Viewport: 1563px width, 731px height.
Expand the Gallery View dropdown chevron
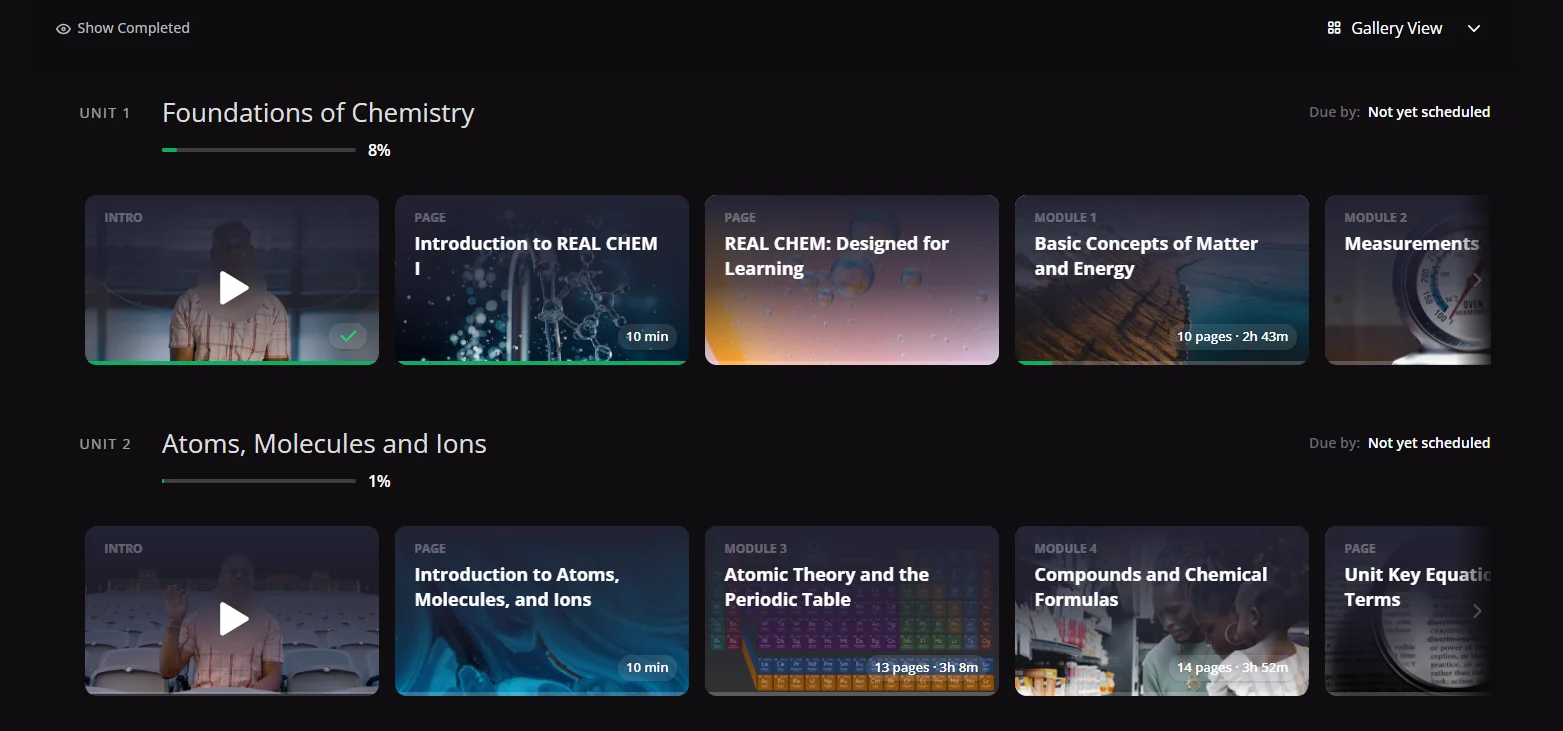click(x=1473, y=29)
